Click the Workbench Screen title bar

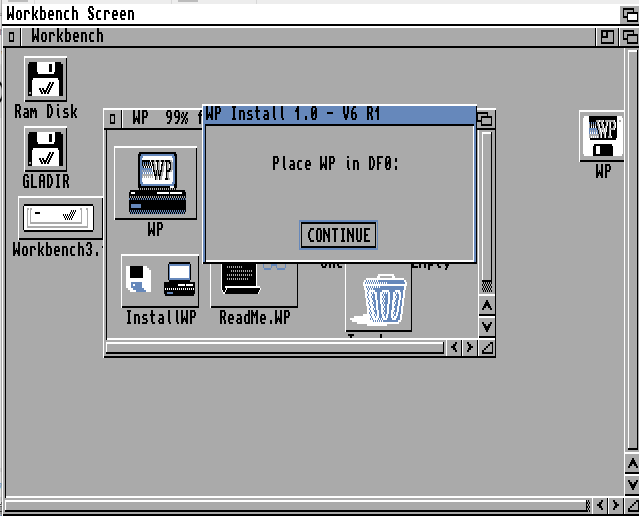click(x=310, y=14)
